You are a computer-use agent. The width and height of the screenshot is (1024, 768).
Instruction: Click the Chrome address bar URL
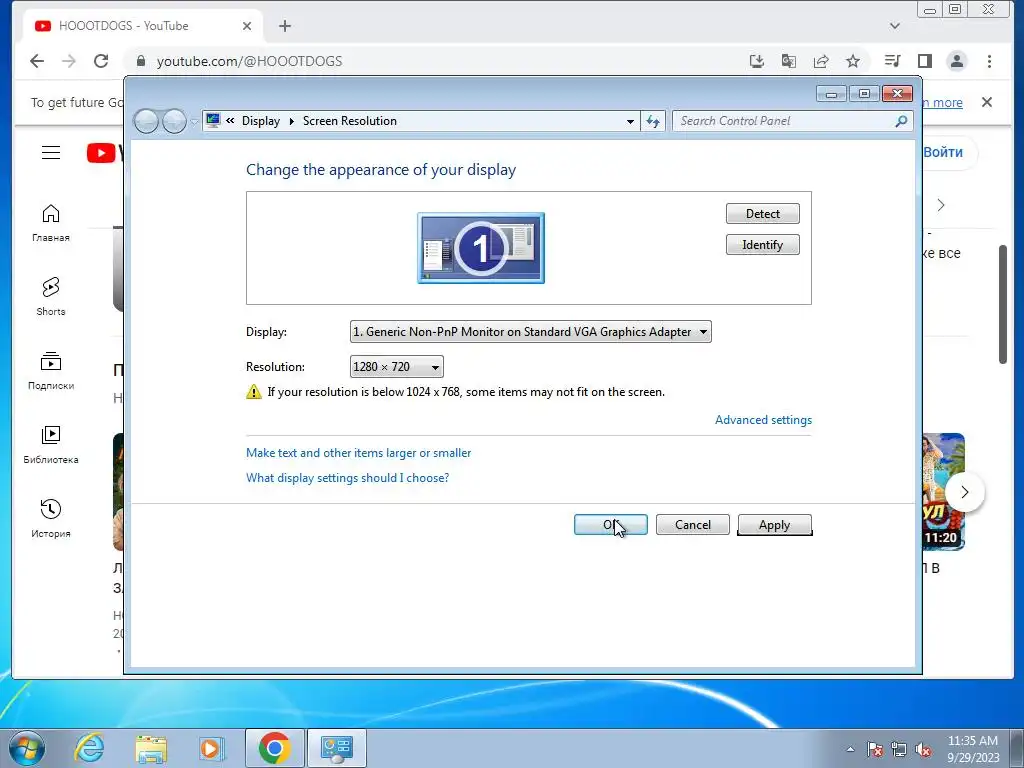pos(249,61)
